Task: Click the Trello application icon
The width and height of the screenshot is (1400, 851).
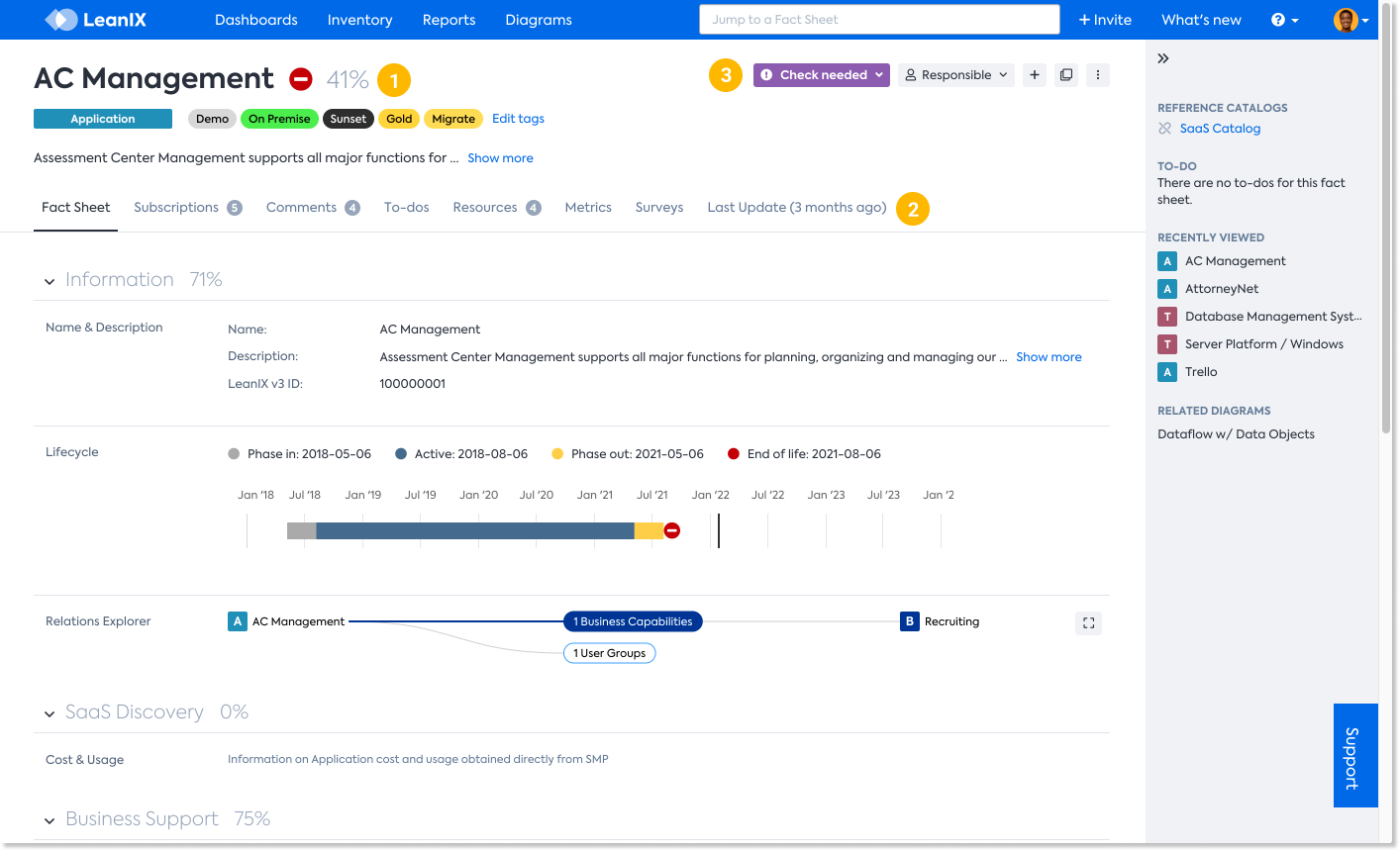Action: pyautogui.click(x=1167, y=372)
